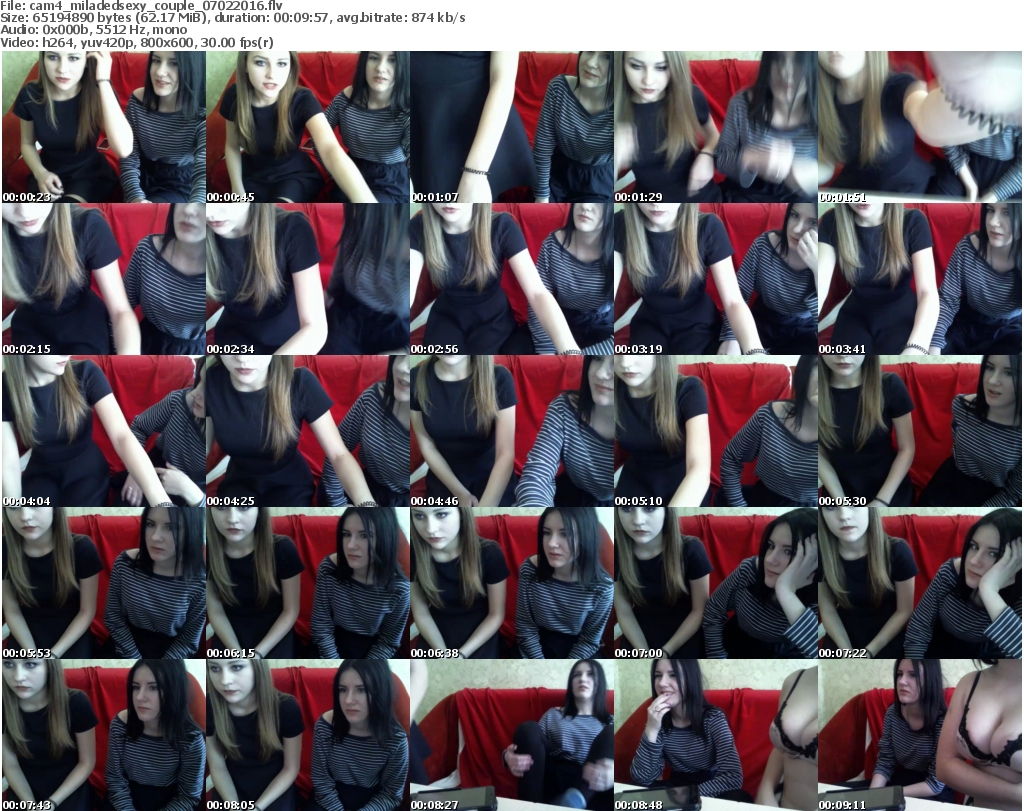
Task: Select the thumbnail stamped 00:02:15
Action: pos(104,279)
